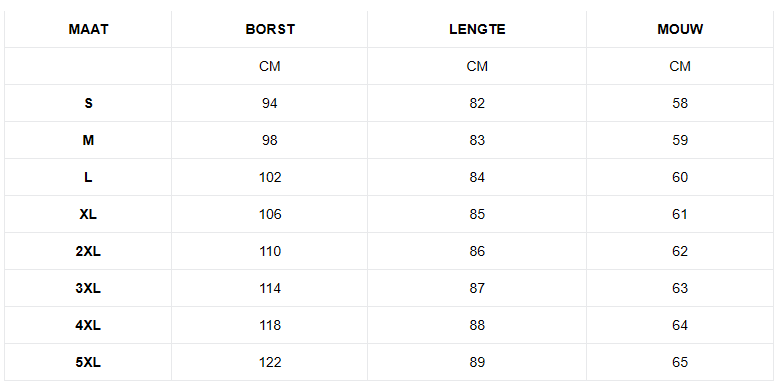This screenshot has width=780, height=388.
Task: Click chest value 94 for size S
Action: click(x=270, y=103)
